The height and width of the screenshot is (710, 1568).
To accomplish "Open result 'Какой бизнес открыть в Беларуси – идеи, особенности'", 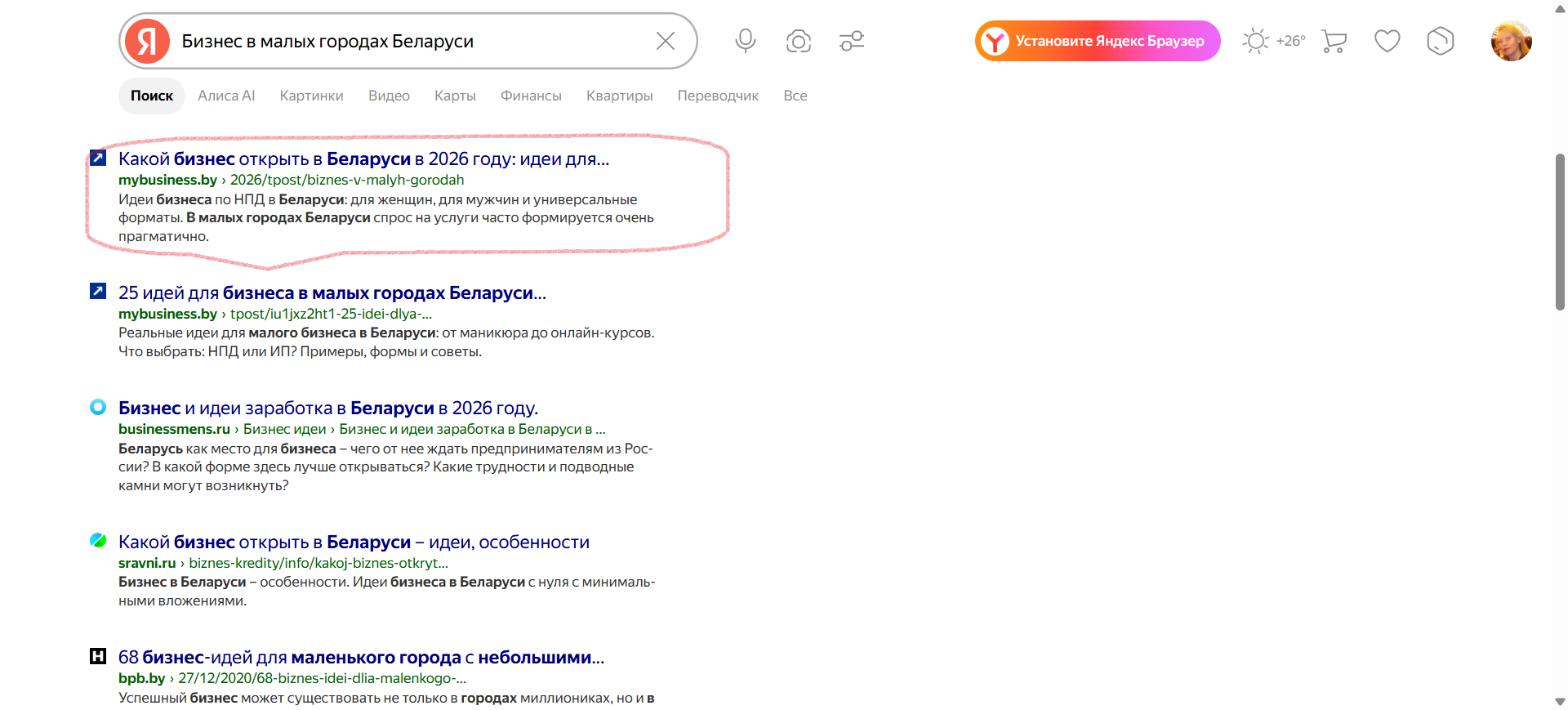I will (x=354, y=542).
